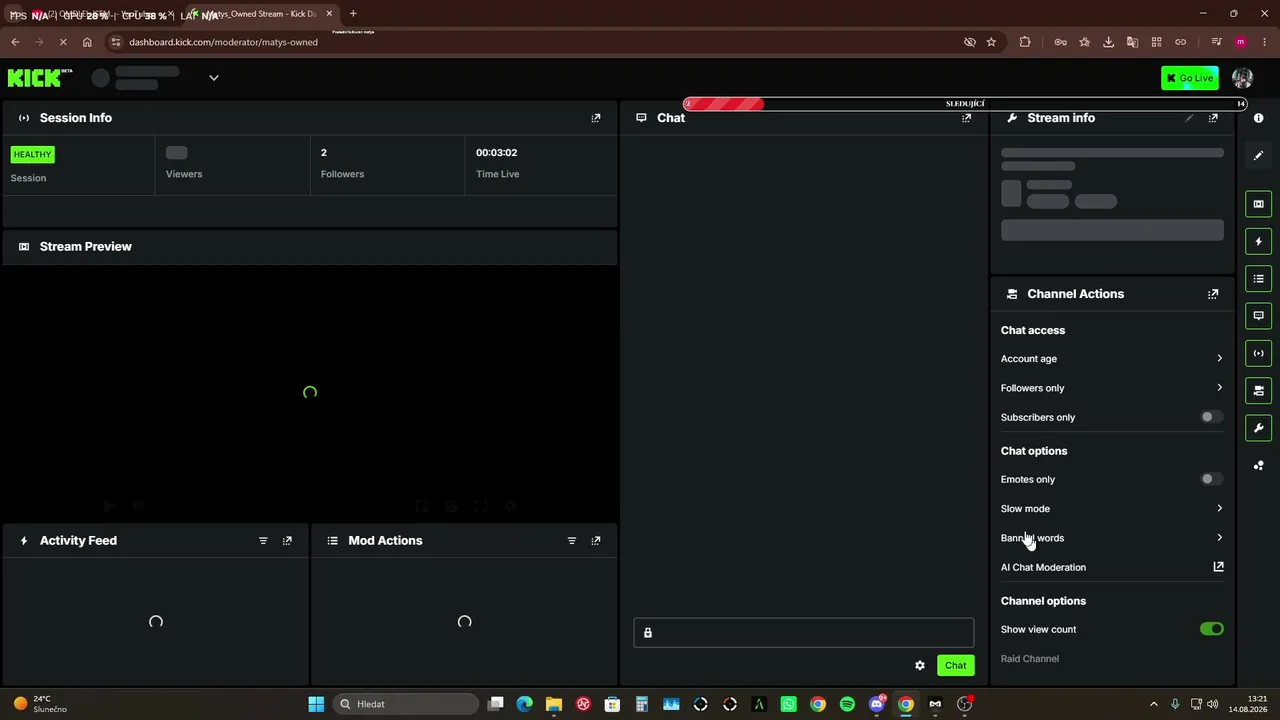Go back in browser history
Viewport: 1280px width, 720px height.
[15, 42]
